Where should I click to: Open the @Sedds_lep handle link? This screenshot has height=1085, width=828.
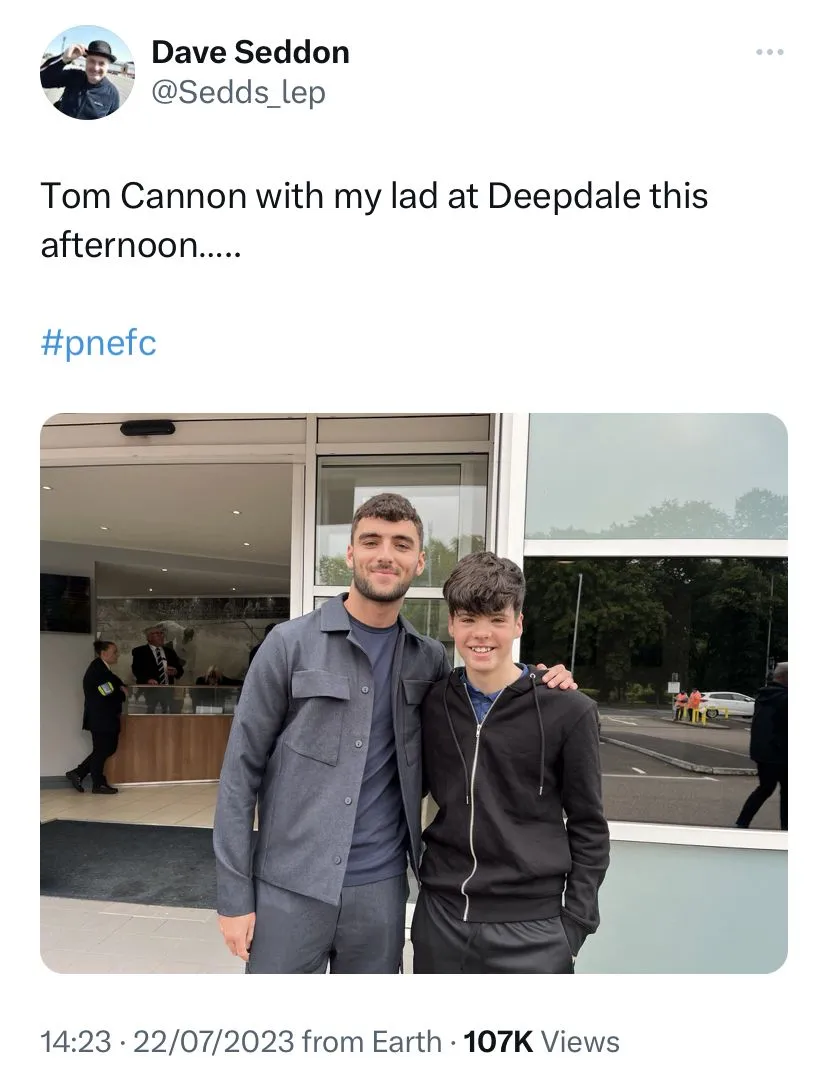point(238,93)
